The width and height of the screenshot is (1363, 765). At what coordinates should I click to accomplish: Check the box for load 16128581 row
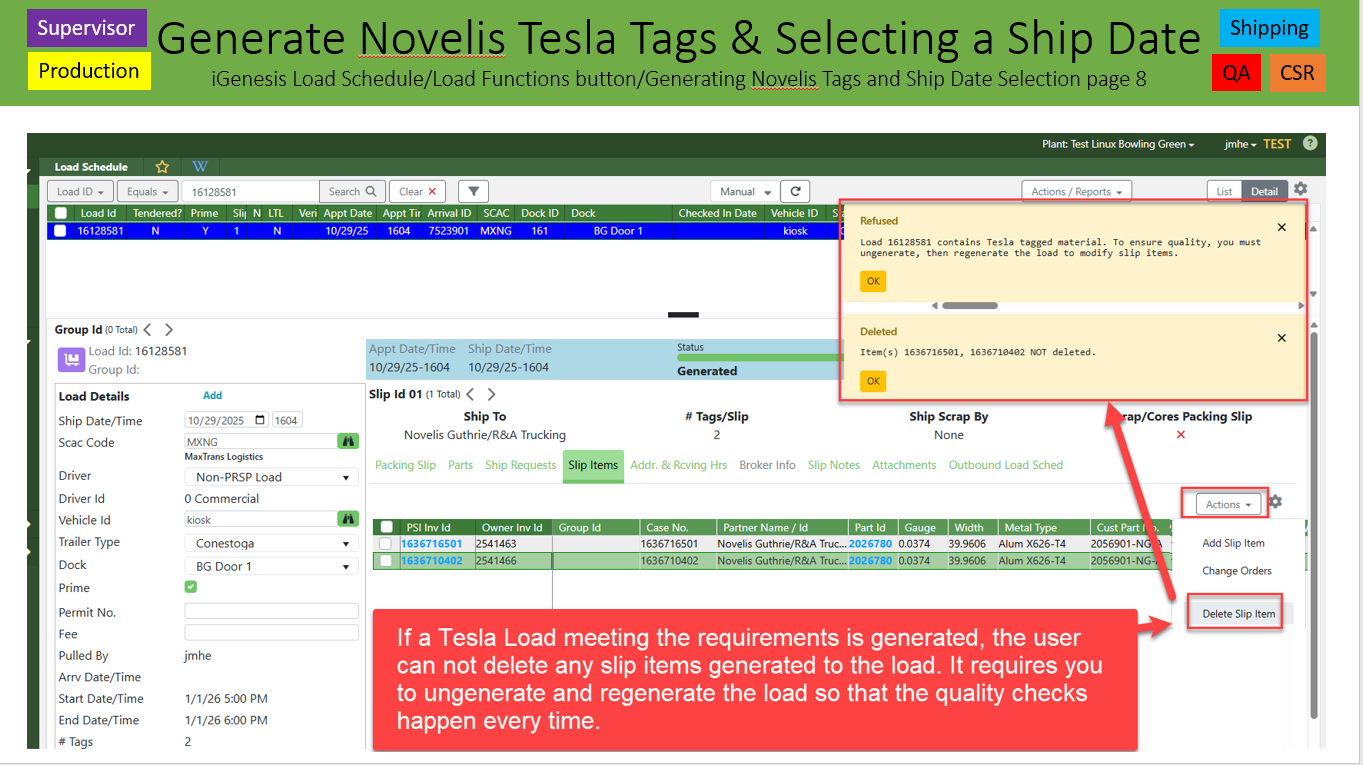[x=61, y=230]
